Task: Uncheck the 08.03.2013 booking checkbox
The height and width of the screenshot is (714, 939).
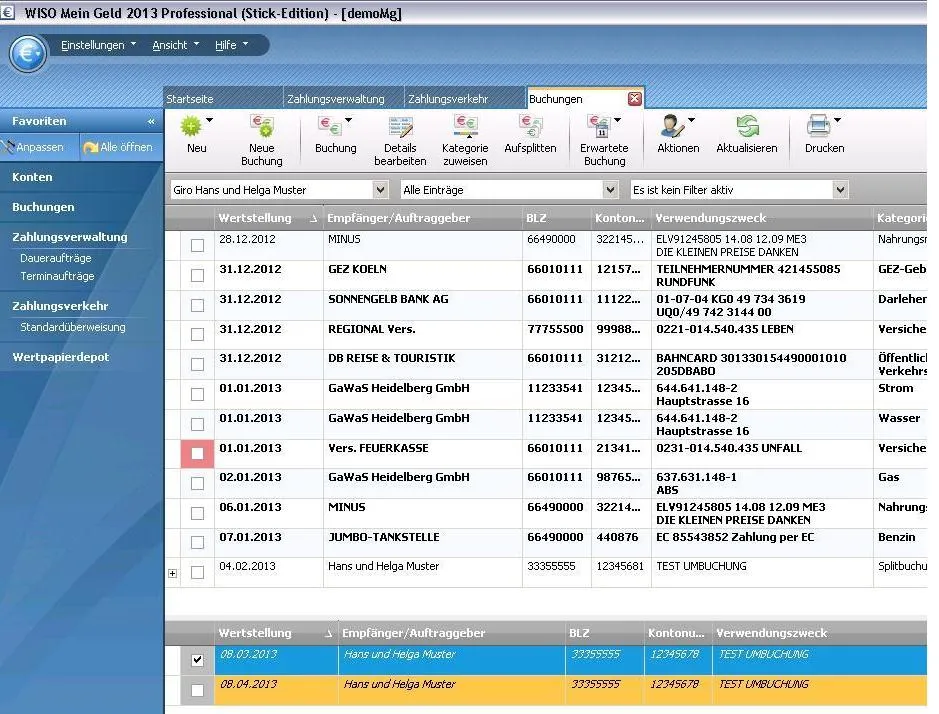Action: point(197,660)
